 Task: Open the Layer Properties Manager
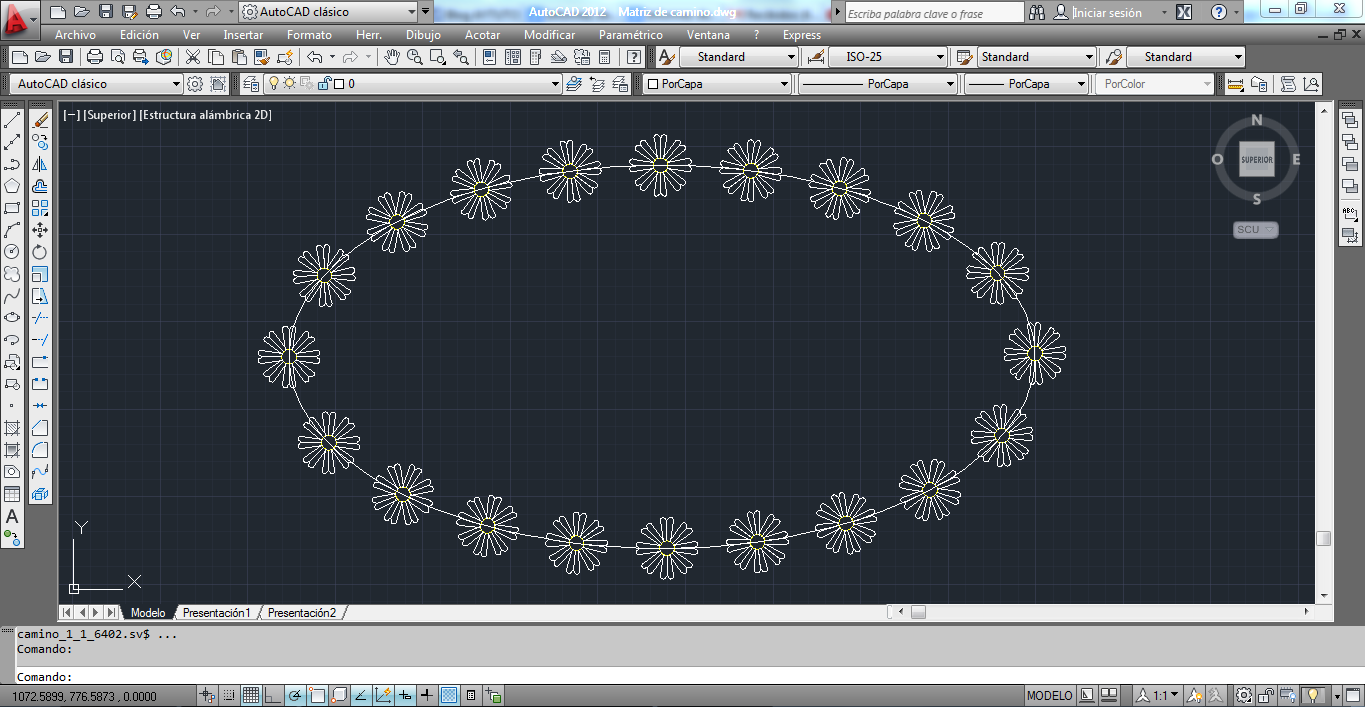click(x=251, y=83)
